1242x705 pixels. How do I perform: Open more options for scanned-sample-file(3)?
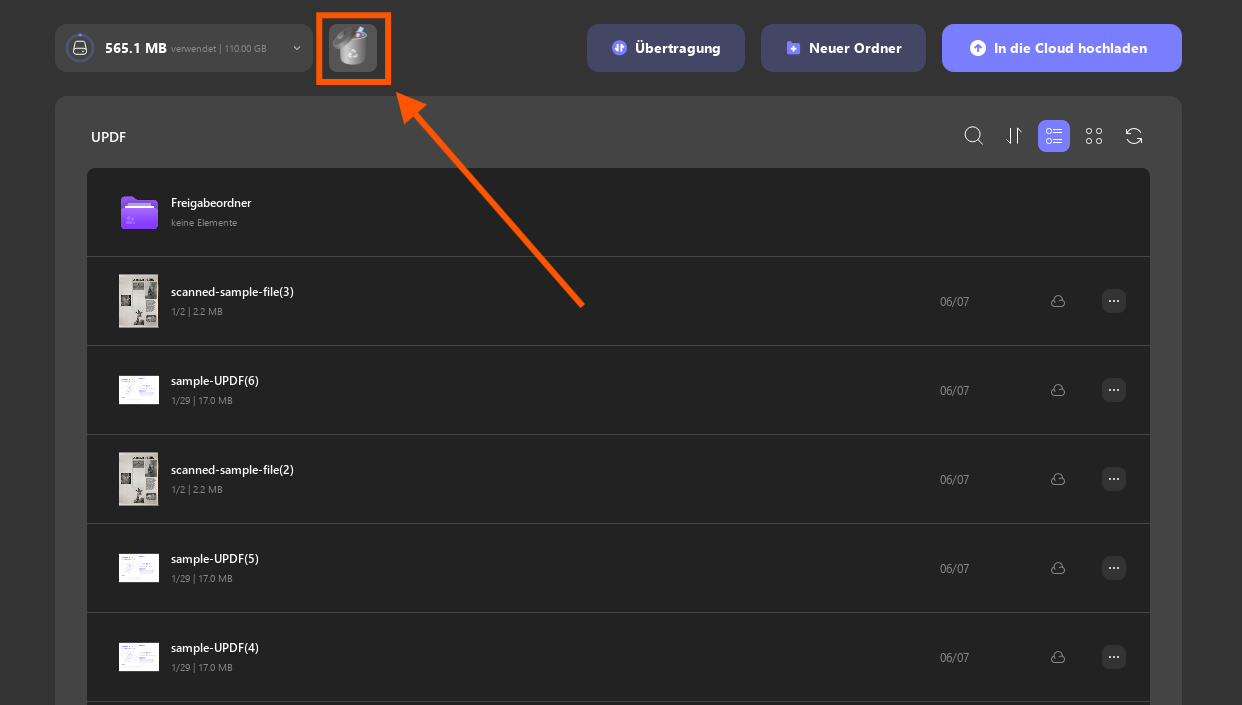tap(1114, 301)
